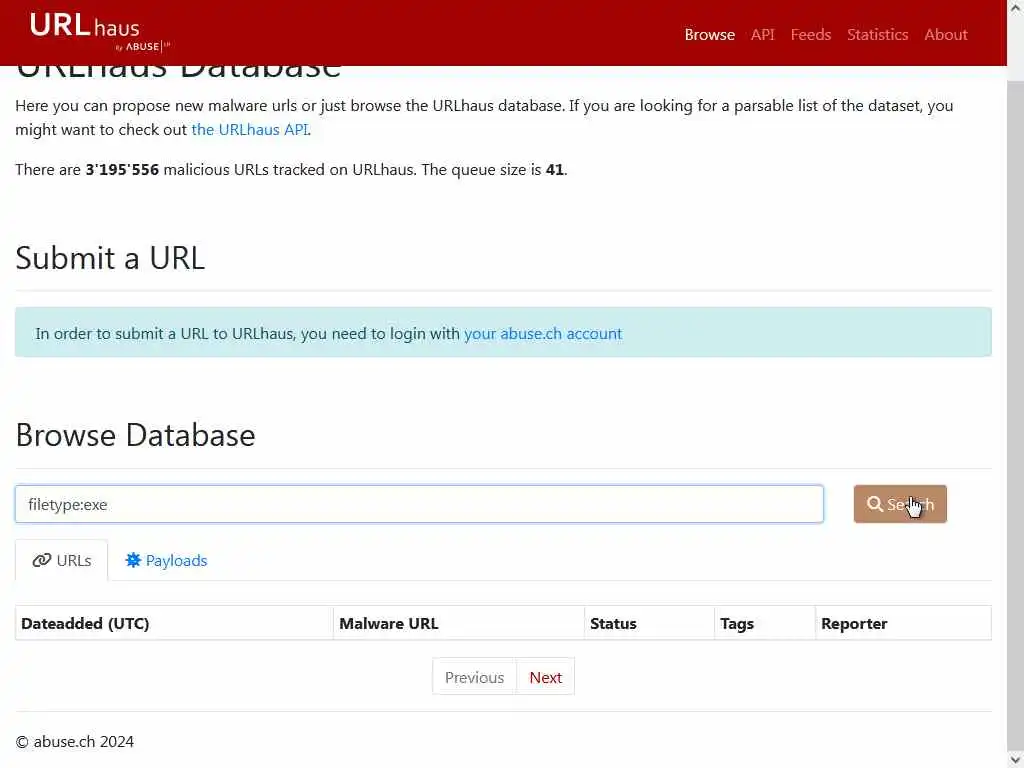Select the URLs tab
The image size is (1024, 768).
[61, 560]
